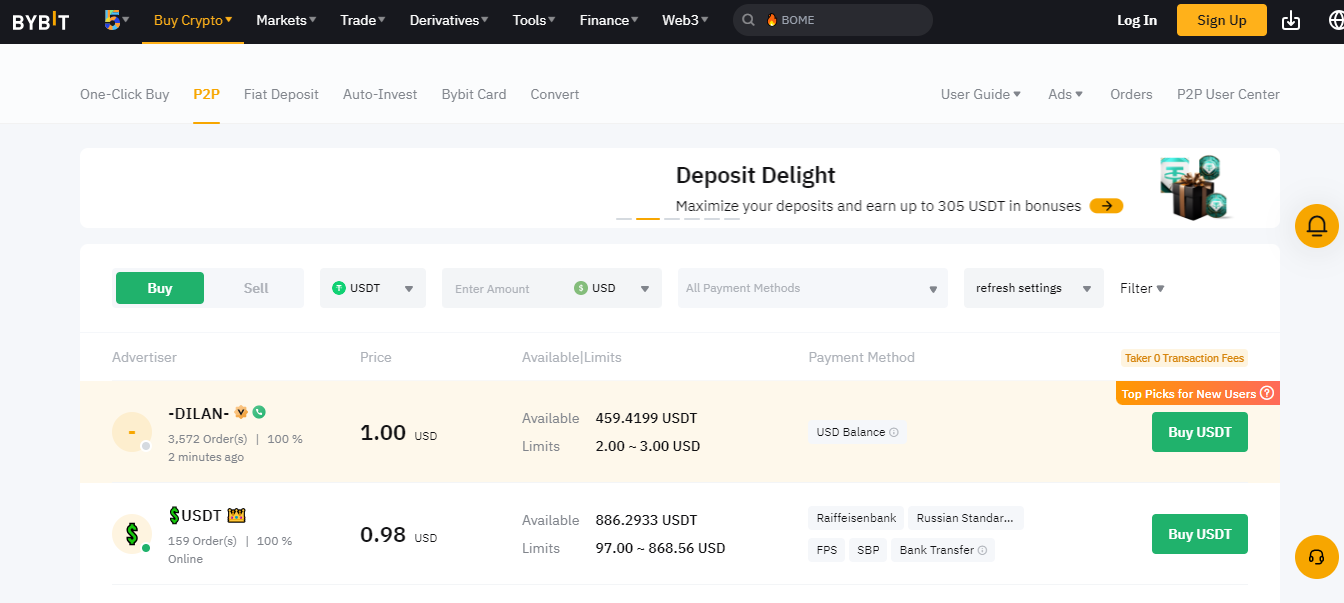This screenshot has height=603, width=1344.
Task: Open the Finance menu
Action: [609, 20]
